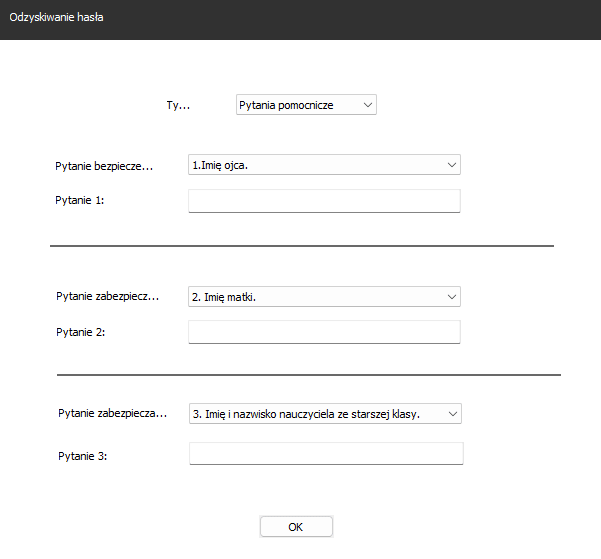Click into the 'Pytanie 2:' answer field
601x559 pixels.
pyautogui.click(x=324, y=332)
